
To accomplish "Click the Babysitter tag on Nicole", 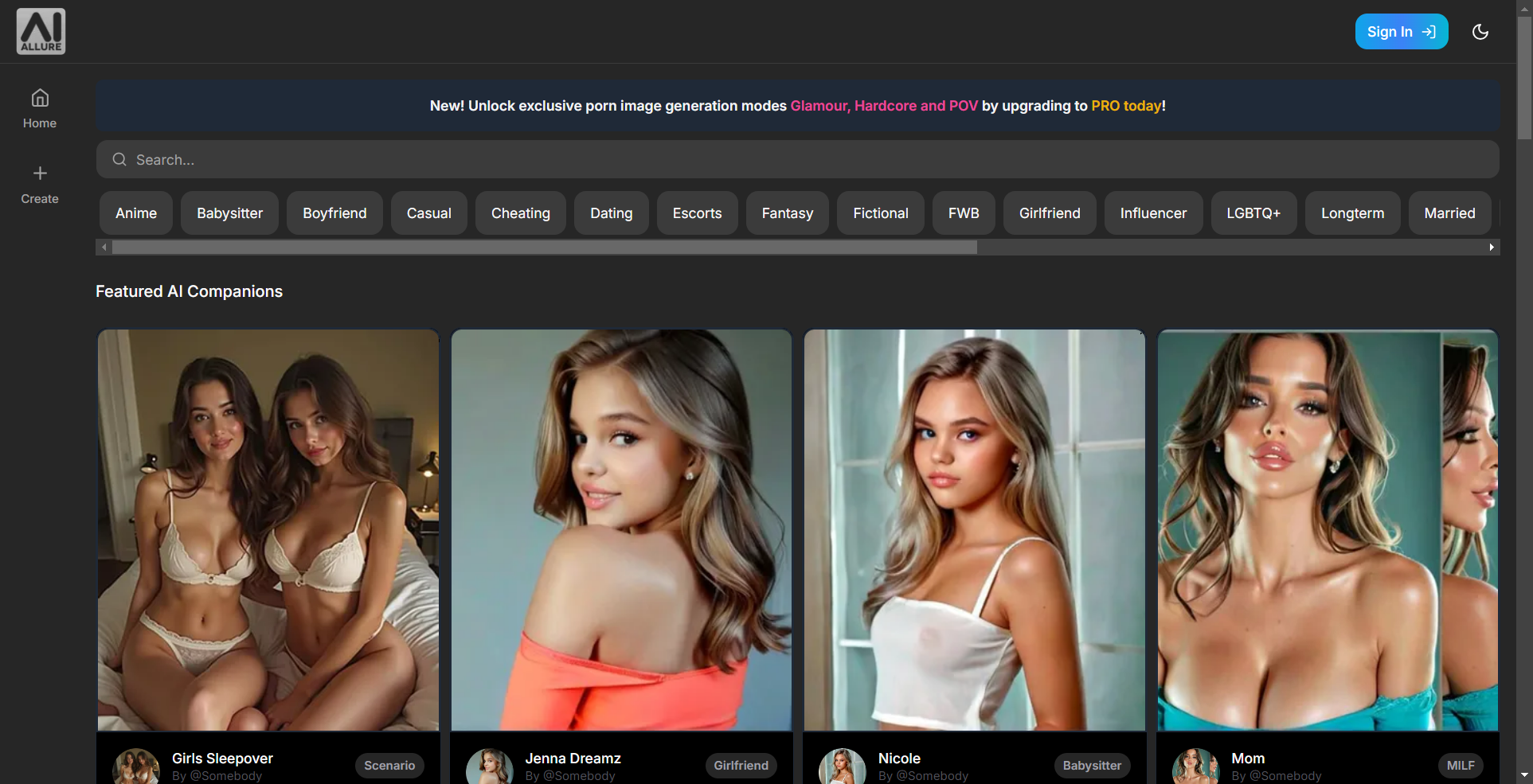I will pyautogui.click(x=1092, y=766).
